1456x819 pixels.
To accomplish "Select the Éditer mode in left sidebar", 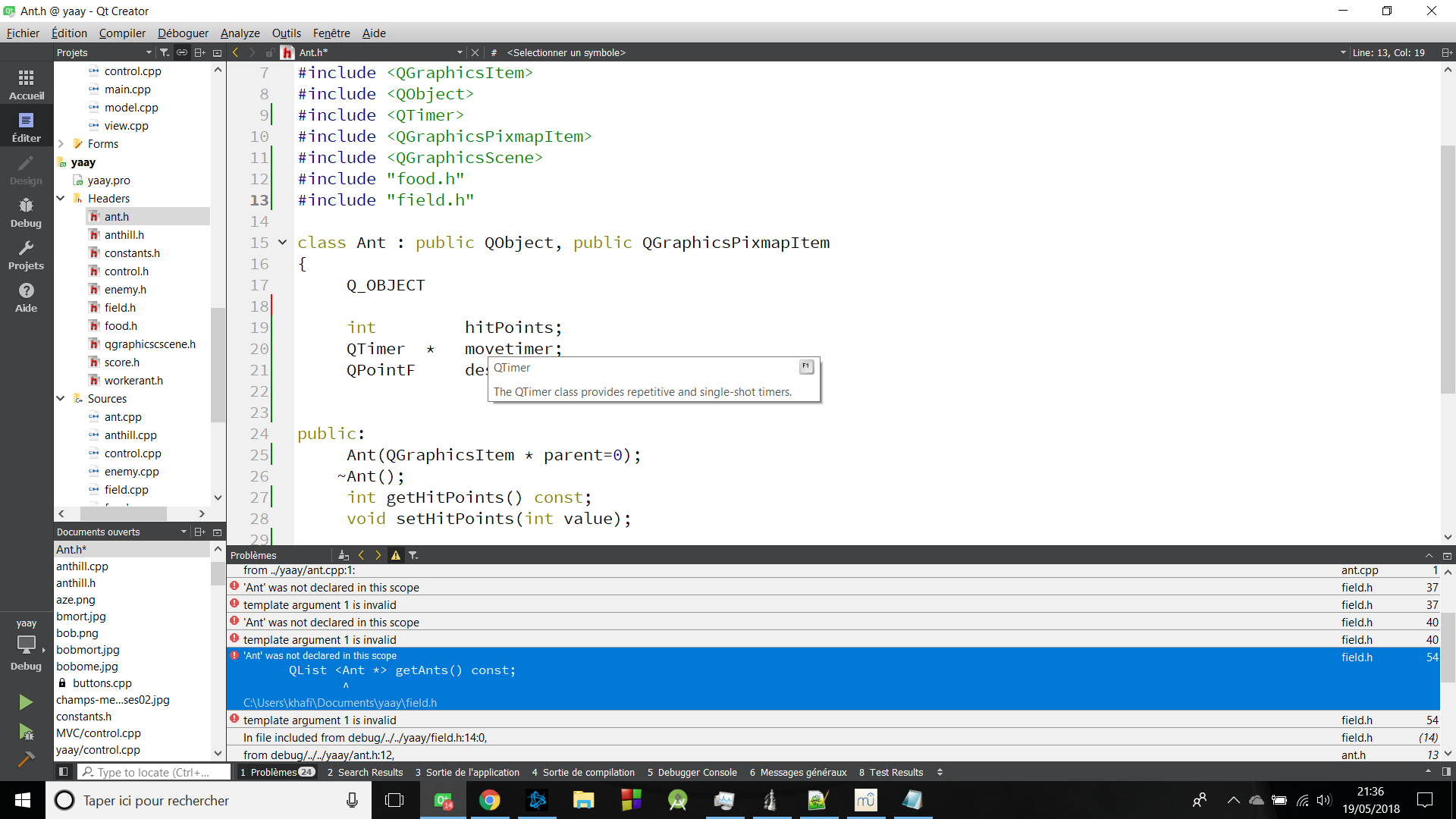I will coord(26,126).
